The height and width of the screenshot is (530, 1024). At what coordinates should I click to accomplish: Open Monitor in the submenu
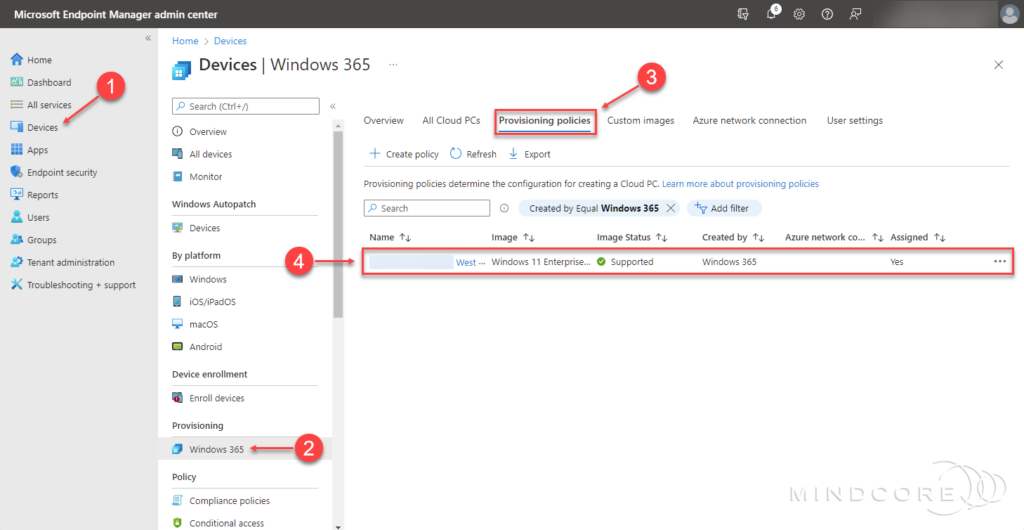(x=205, y=176)
